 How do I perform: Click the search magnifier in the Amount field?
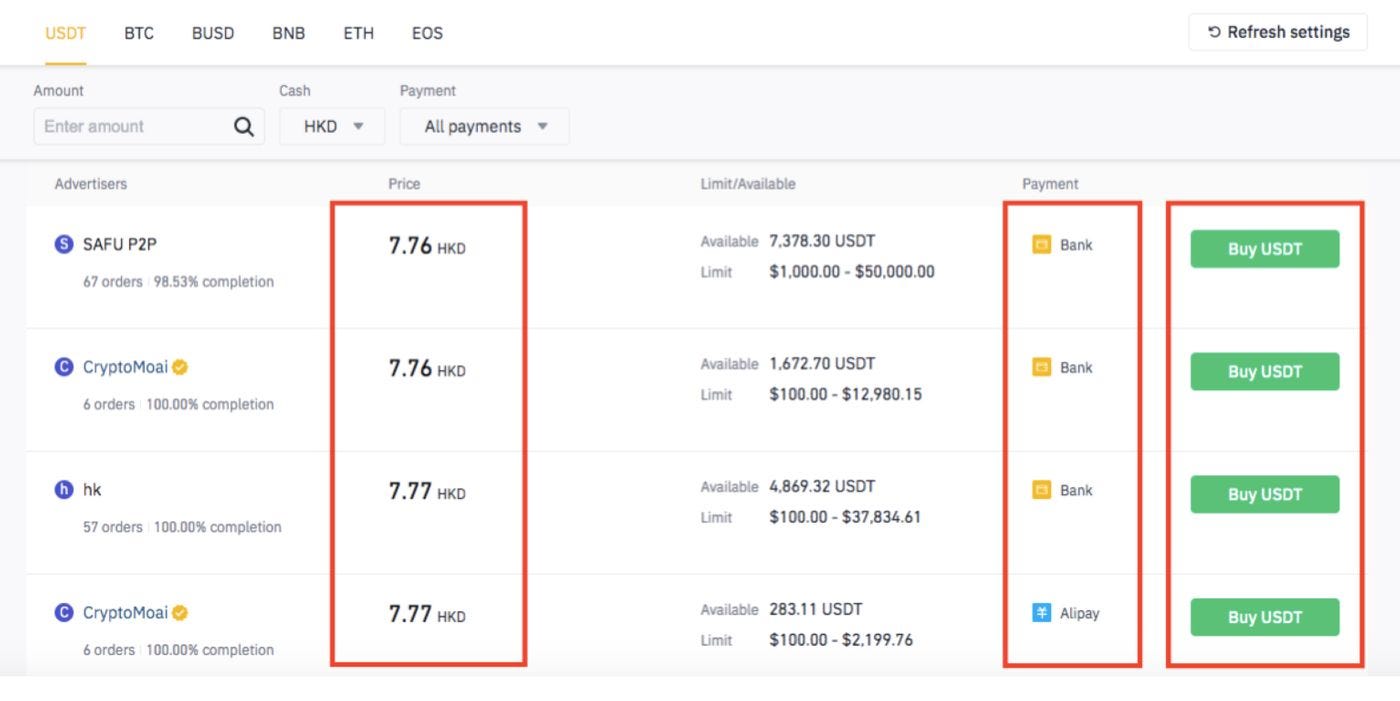point(243,126)
